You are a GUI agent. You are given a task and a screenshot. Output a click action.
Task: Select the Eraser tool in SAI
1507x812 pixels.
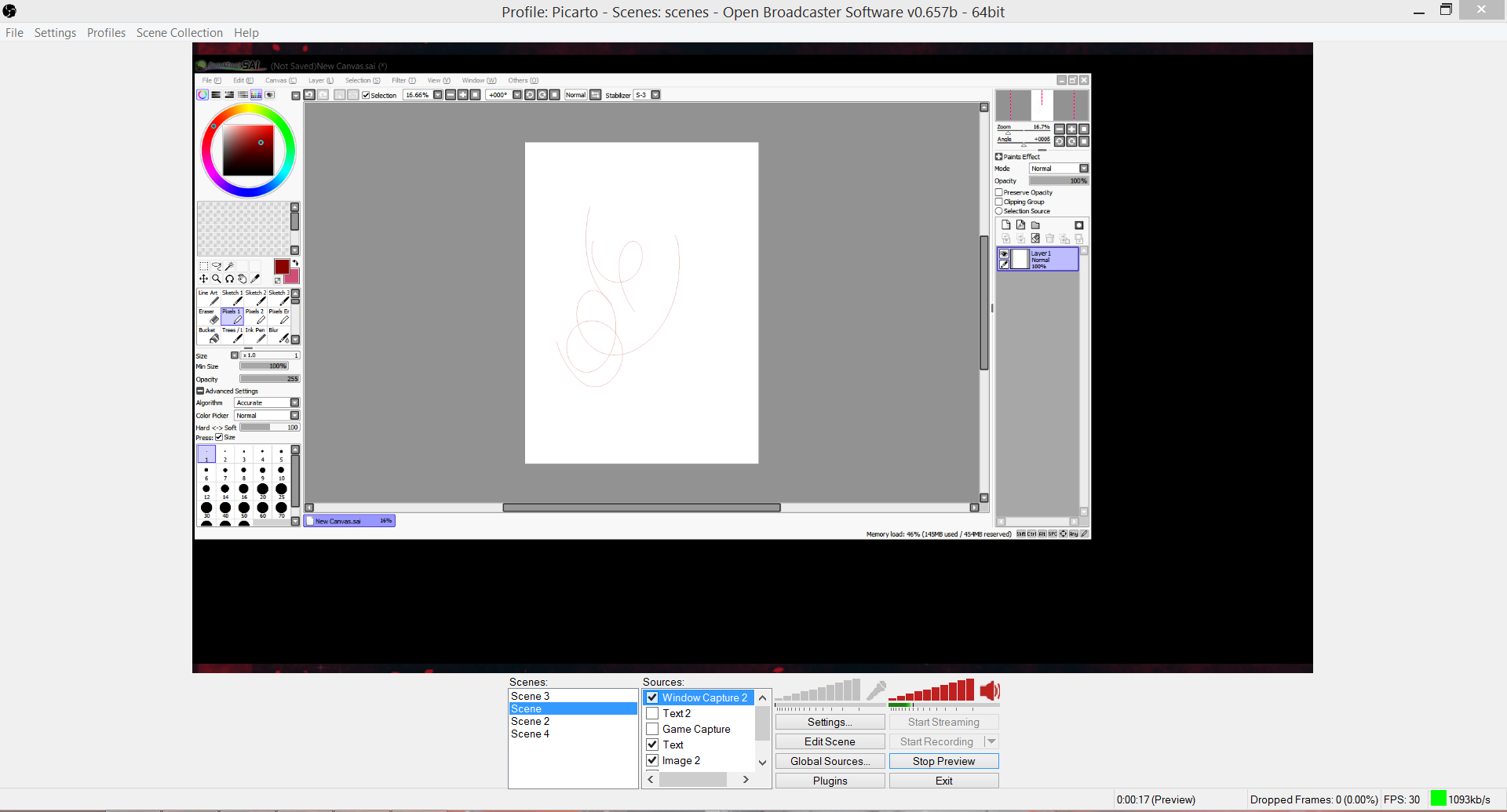pos(208,316)
